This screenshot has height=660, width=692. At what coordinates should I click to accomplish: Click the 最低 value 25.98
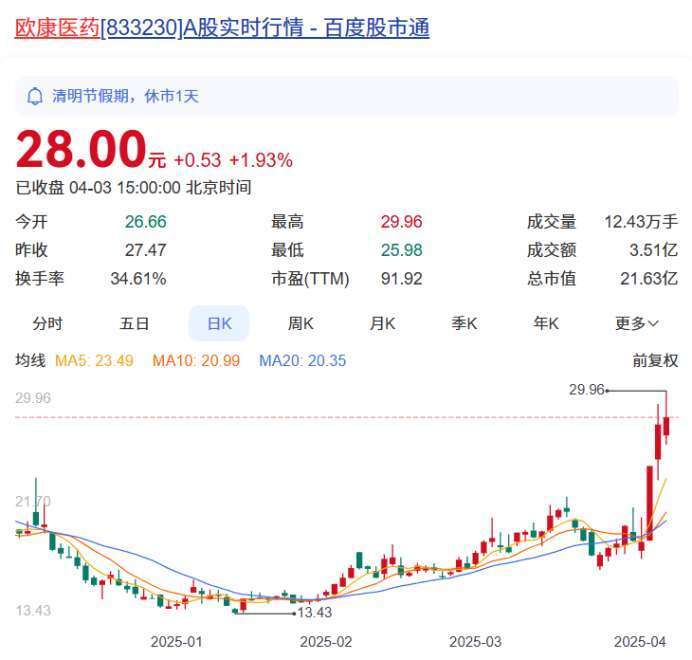[402, 250]
